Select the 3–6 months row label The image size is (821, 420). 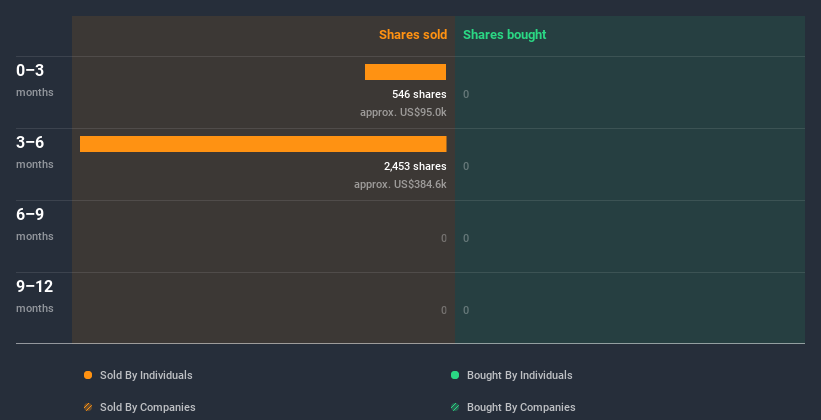point(35,152)
